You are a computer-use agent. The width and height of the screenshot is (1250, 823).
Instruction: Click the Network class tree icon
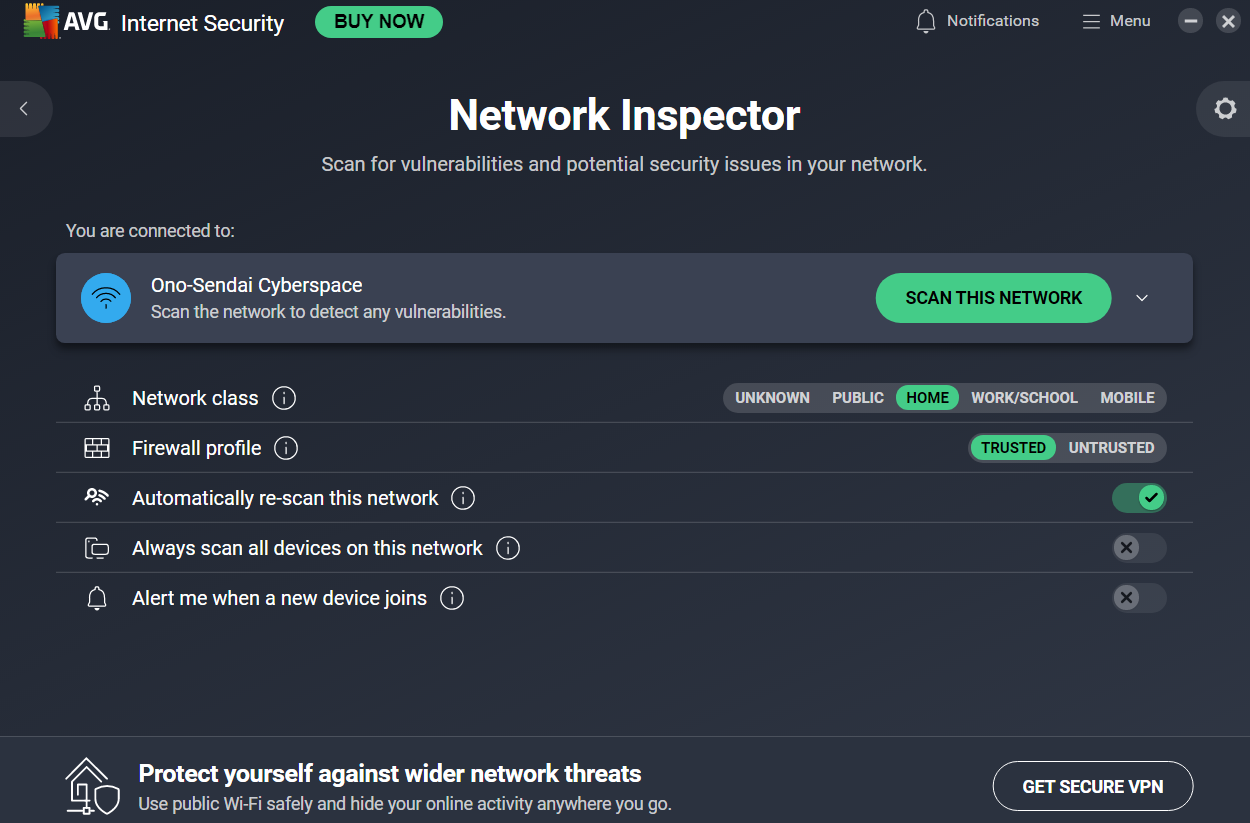pyautogui.click(x=97, y=398)
